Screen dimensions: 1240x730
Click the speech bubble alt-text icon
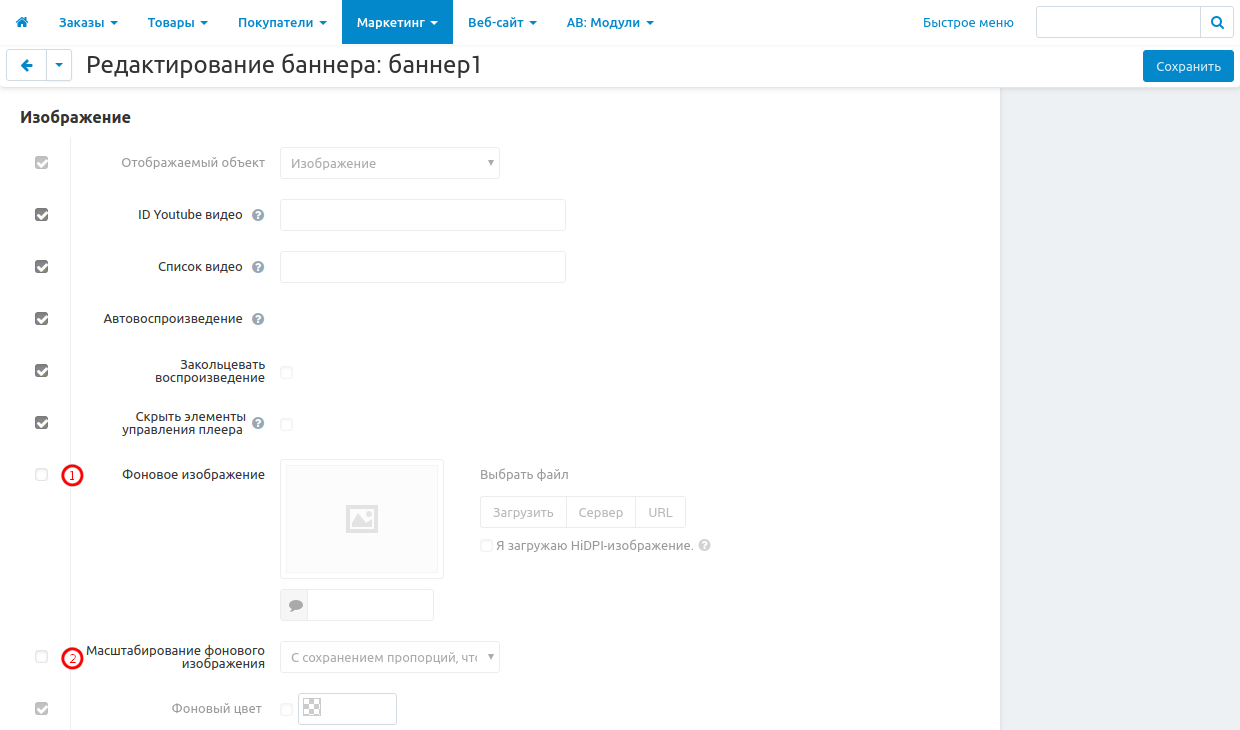(x=295, y=605)
